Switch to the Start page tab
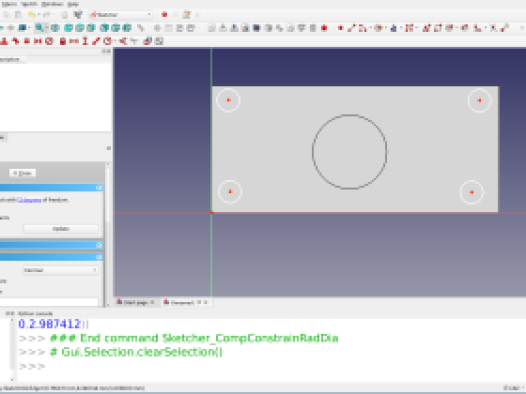526x394 pixels. (136, 302)
